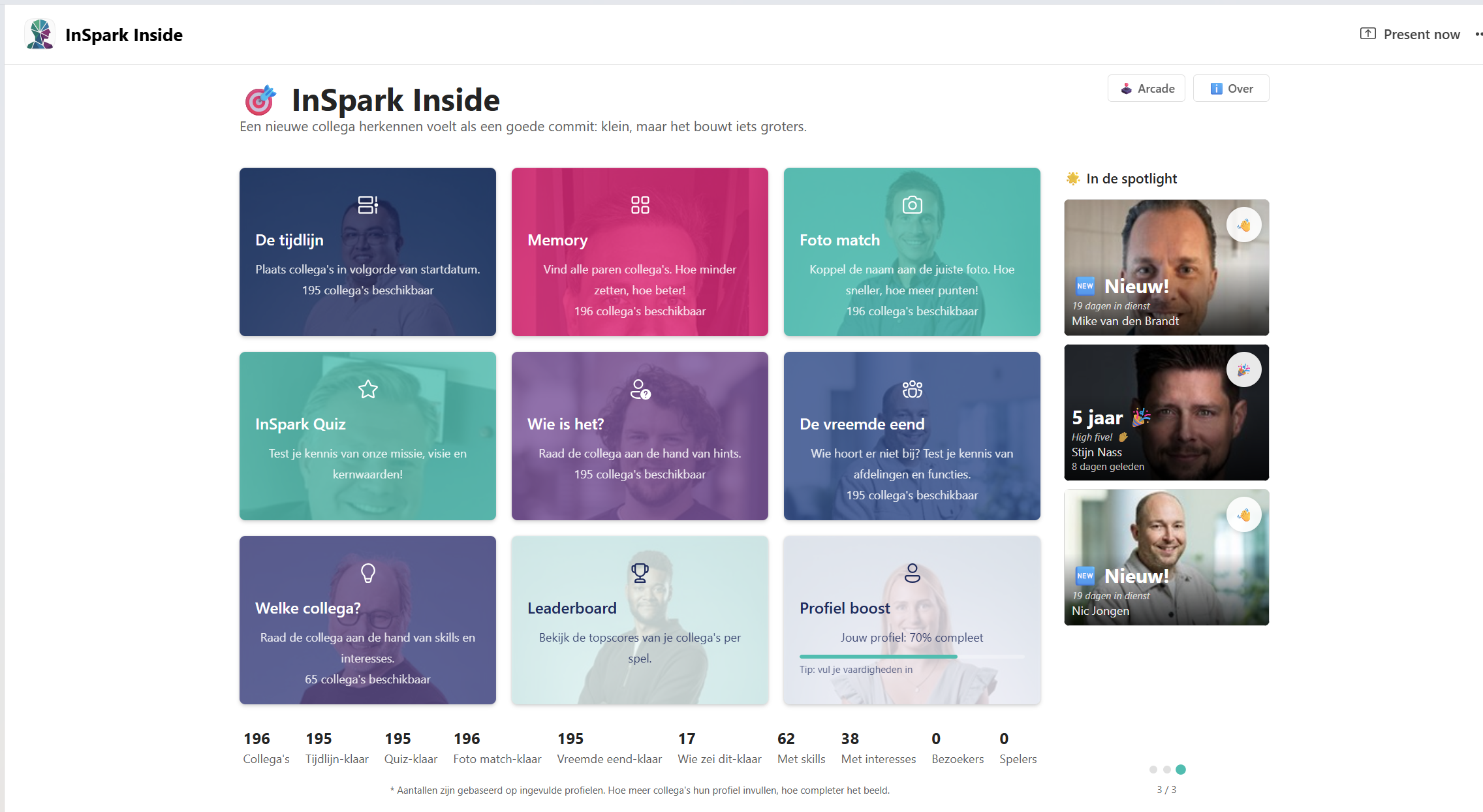Click the trophy icon on Leaderboard card
This screenshot has height=812, width=1483.
pyautogui.click(x=640, y=573)
